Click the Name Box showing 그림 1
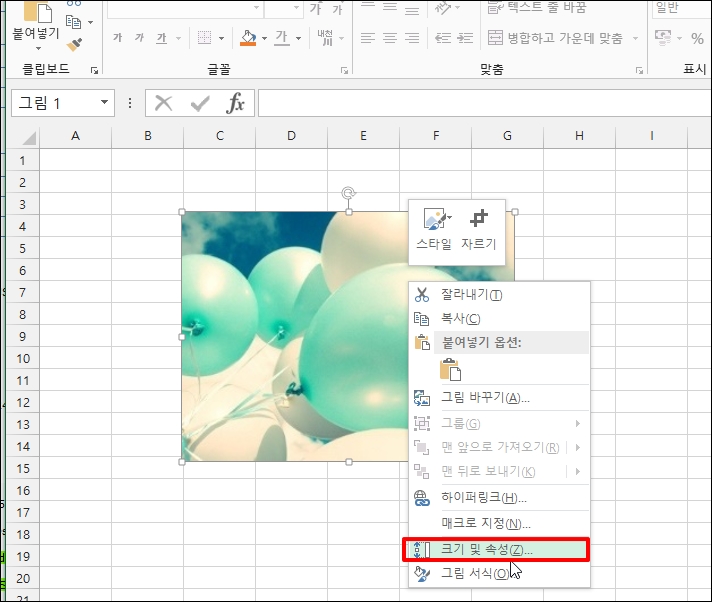This screenshot has width=712, height=602. tap(55, 103)
